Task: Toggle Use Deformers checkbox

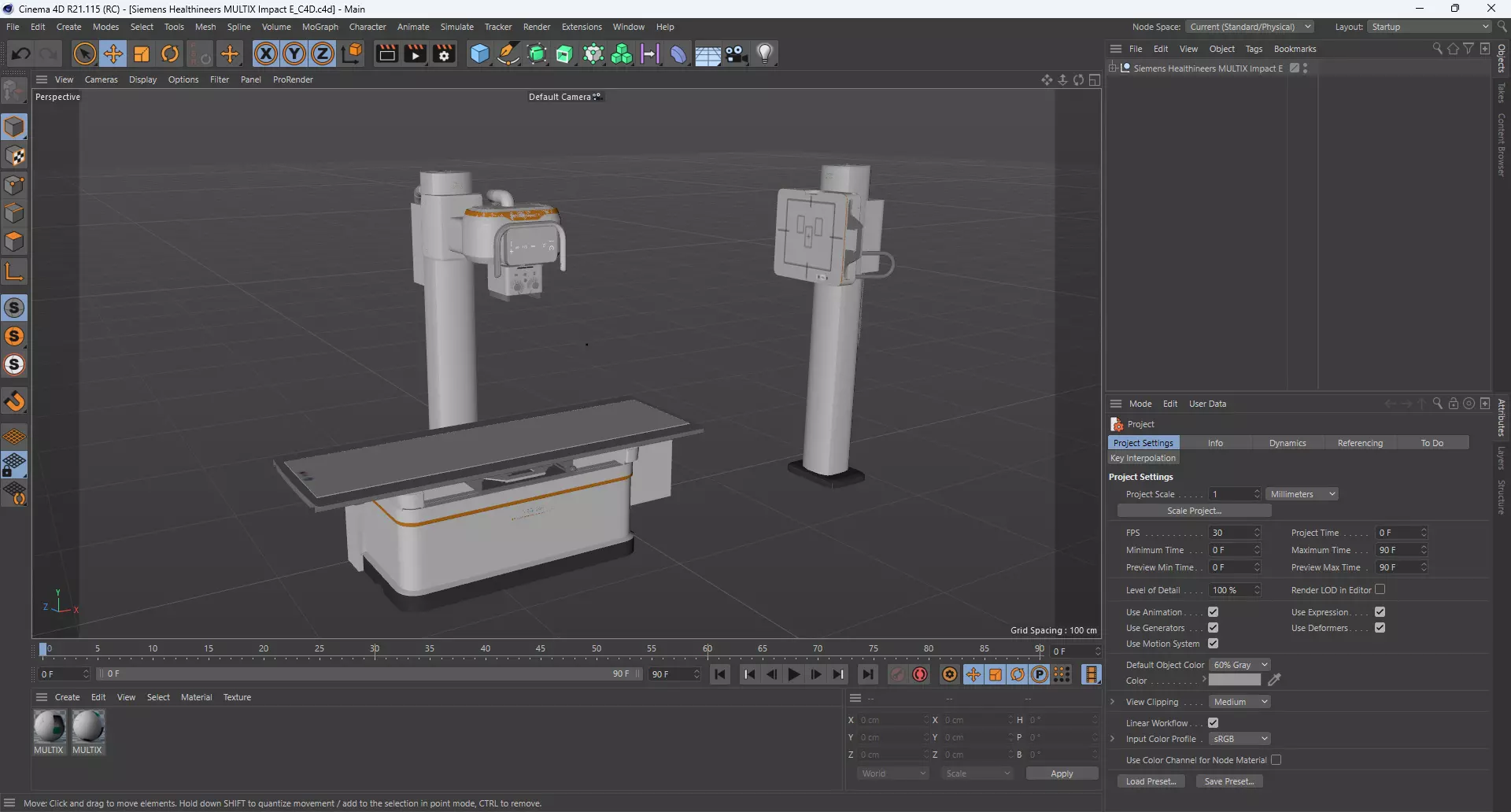Action: (1380, 628)
